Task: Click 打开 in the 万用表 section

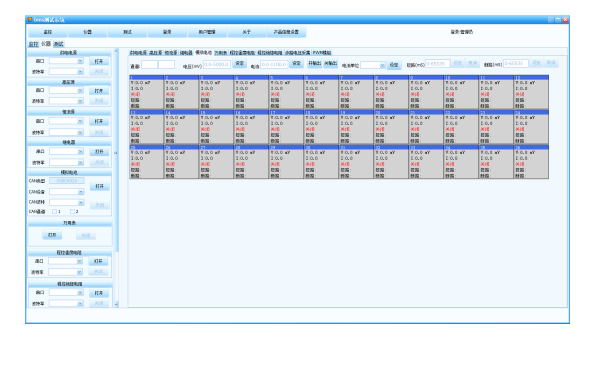Action: [52, 235]
